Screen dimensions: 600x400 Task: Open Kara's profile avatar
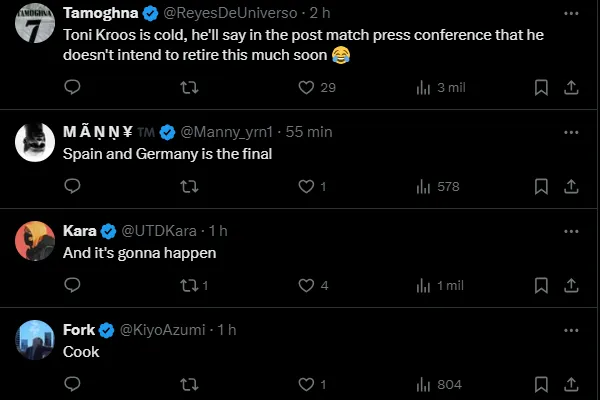tap(35, 241)
